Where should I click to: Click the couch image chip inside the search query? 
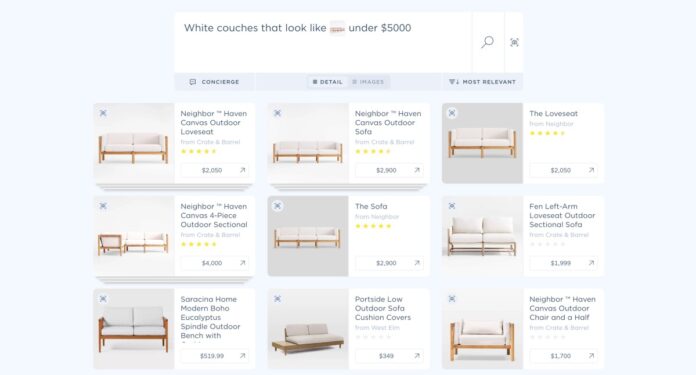tap(337, 28)
